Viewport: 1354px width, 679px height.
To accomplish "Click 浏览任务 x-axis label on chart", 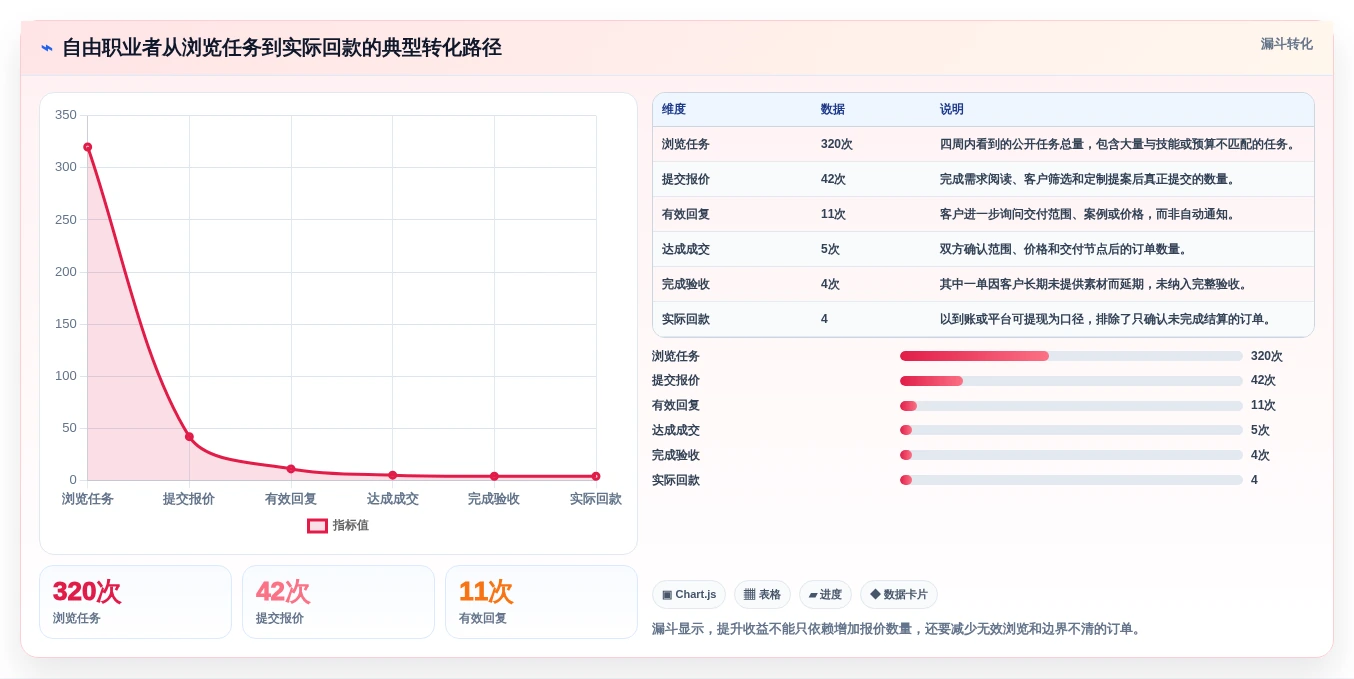I will click(88, 499).
